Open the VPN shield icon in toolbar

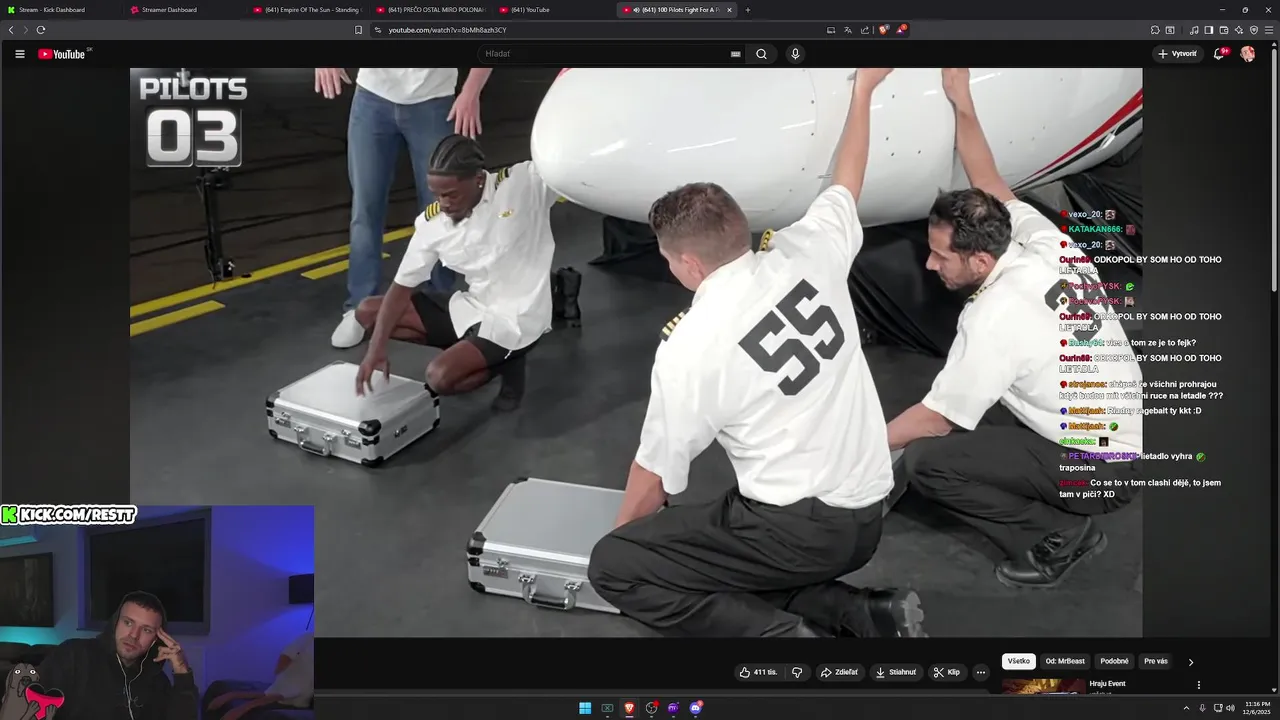click(x=1254, y=30)
